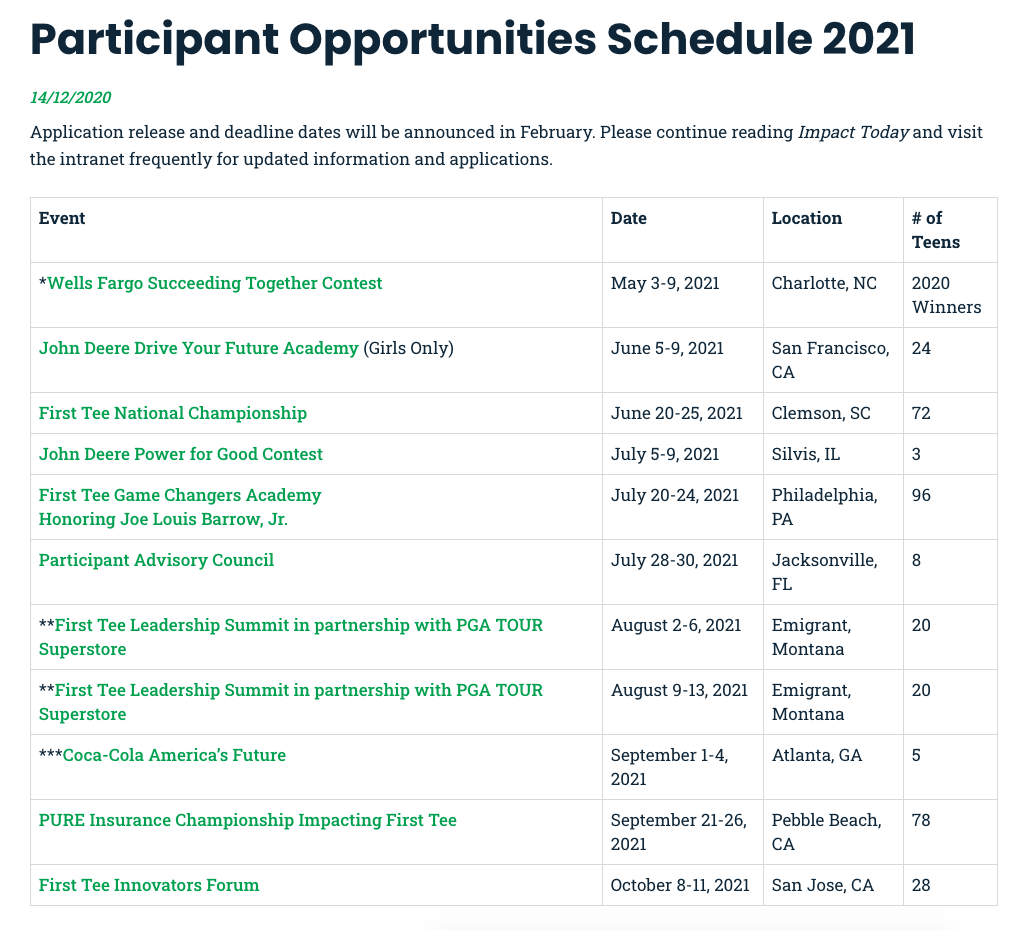
Task: Click the 14/12/2020 post date
Action: point(71,97)
